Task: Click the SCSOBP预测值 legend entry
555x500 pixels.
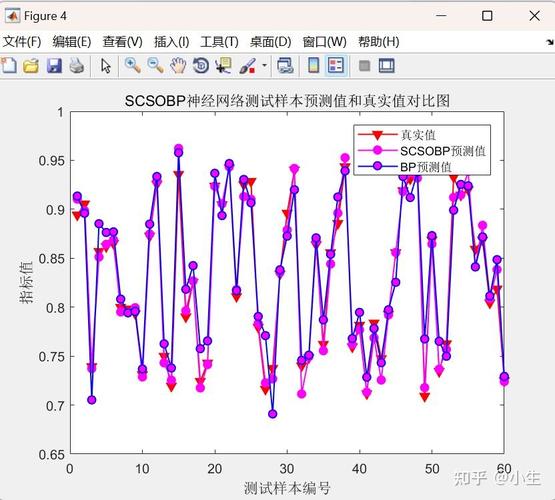Action: pyautogui.click(x=442, y=151)
